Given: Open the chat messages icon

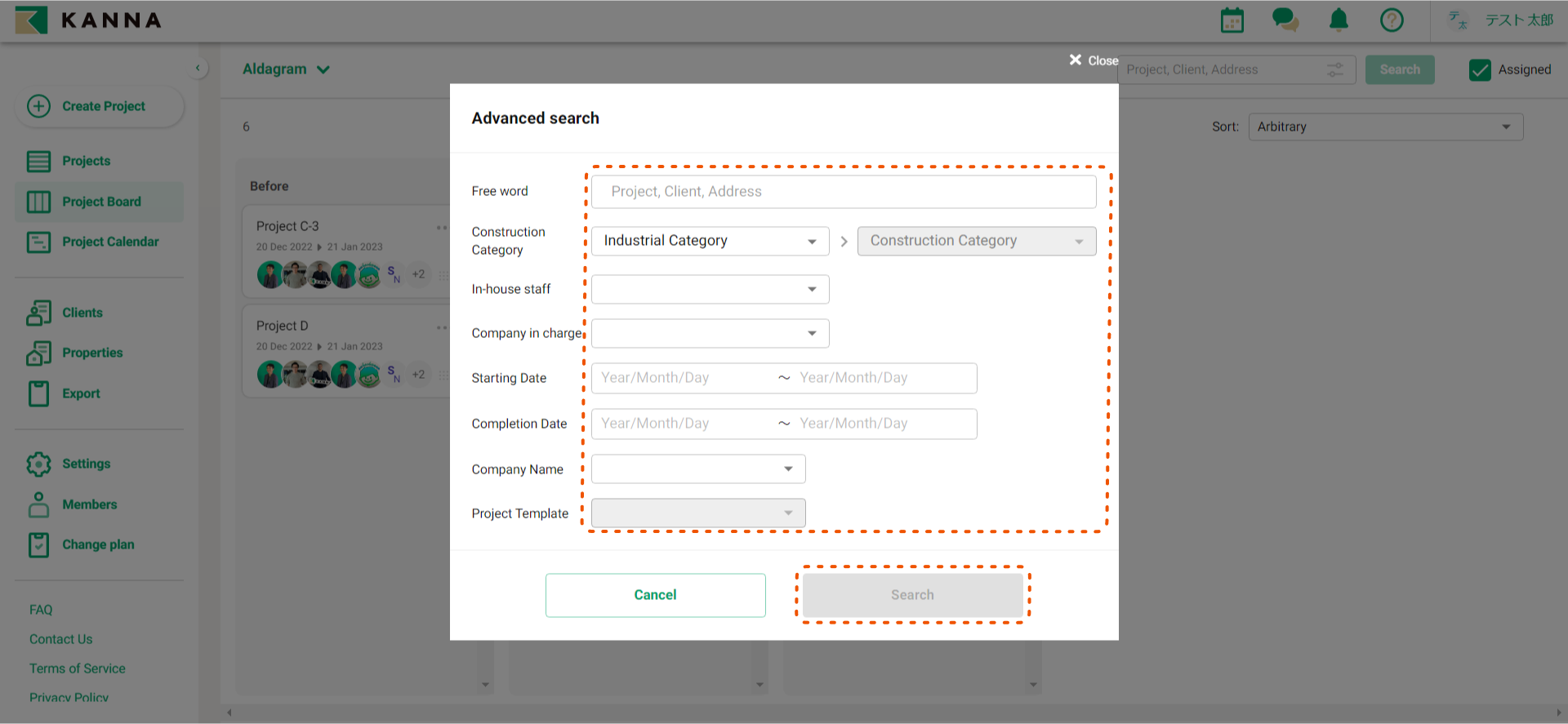Looking at the screenshot, I should pyautogui.click(x=1285, y=20).
